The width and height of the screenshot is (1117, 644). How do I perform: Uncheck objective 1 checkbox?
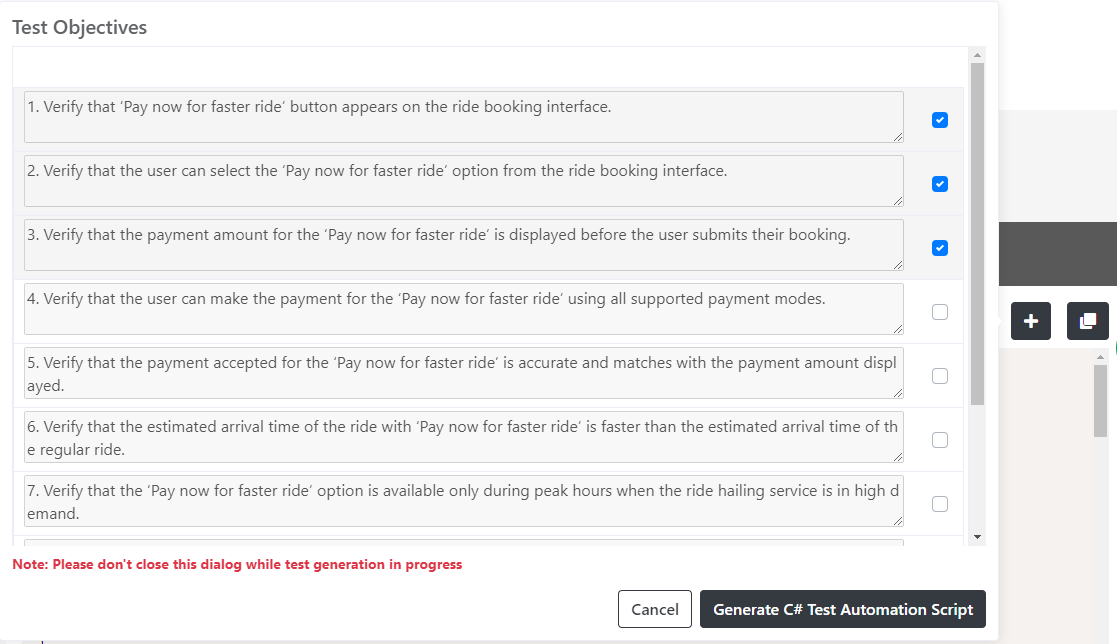[x=940, y=120]
